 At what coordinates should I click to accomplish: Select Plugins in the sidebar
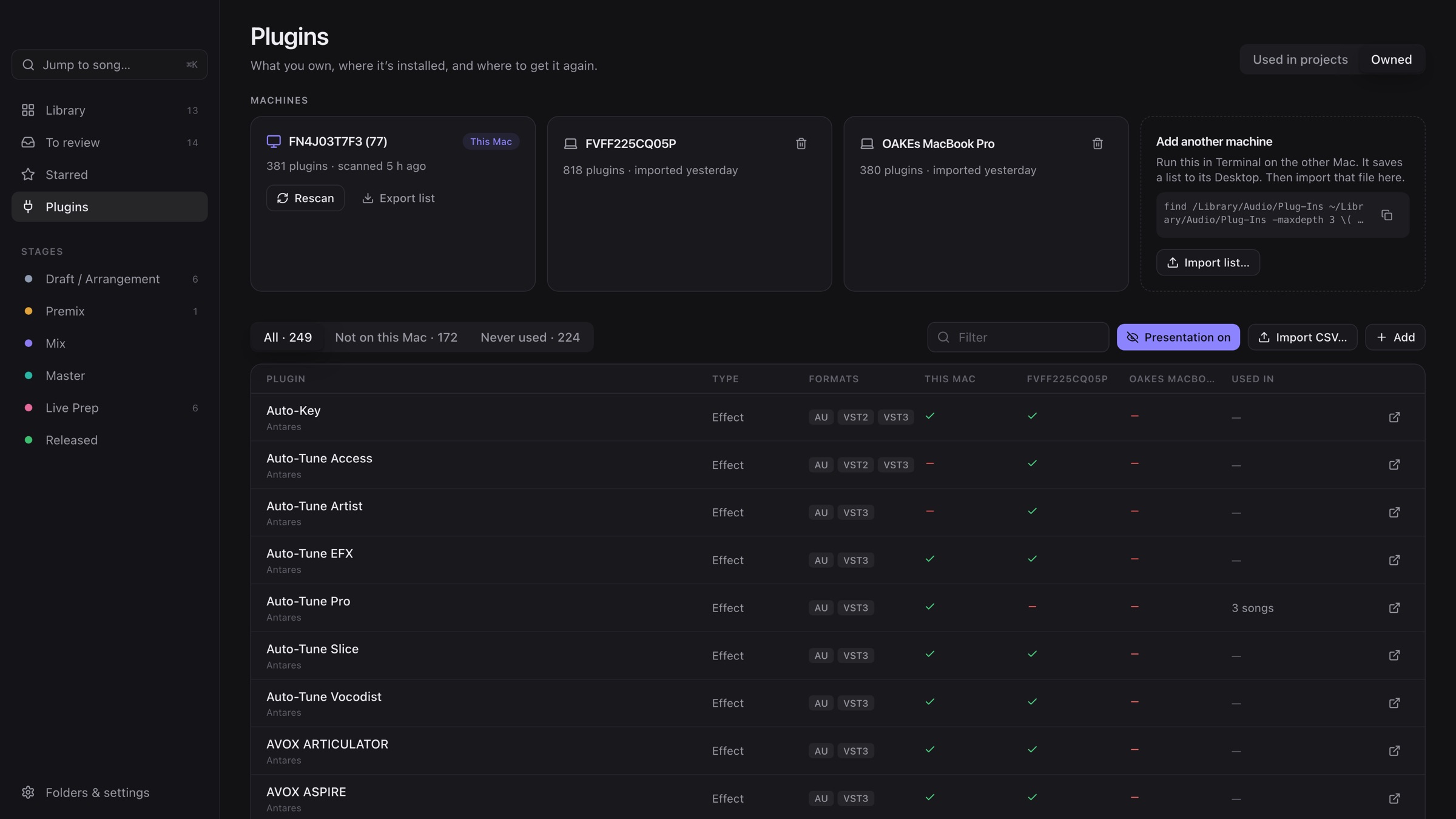[110, 207]
